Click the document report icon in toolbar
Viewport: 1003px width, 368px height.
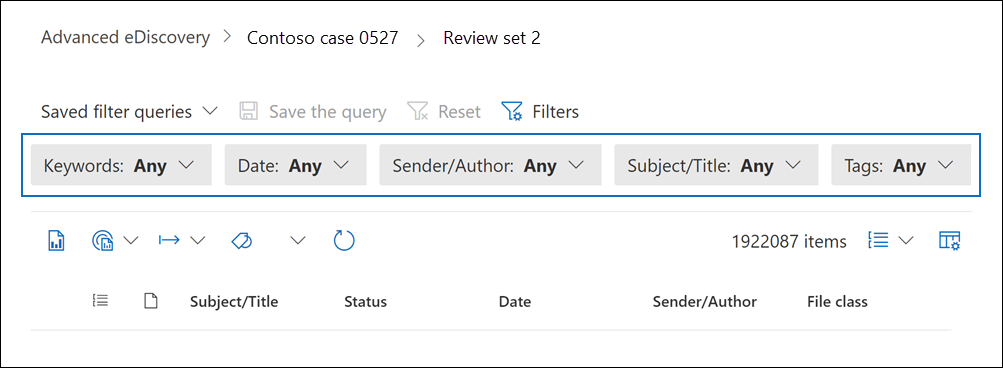point(57,241)
